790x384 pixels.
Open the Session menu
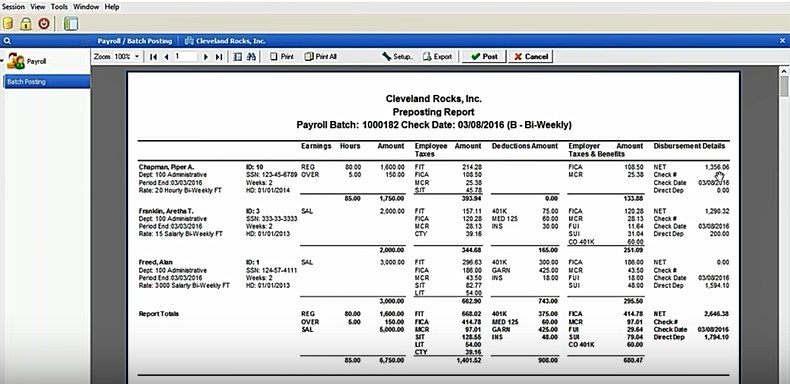click(13, 7)
